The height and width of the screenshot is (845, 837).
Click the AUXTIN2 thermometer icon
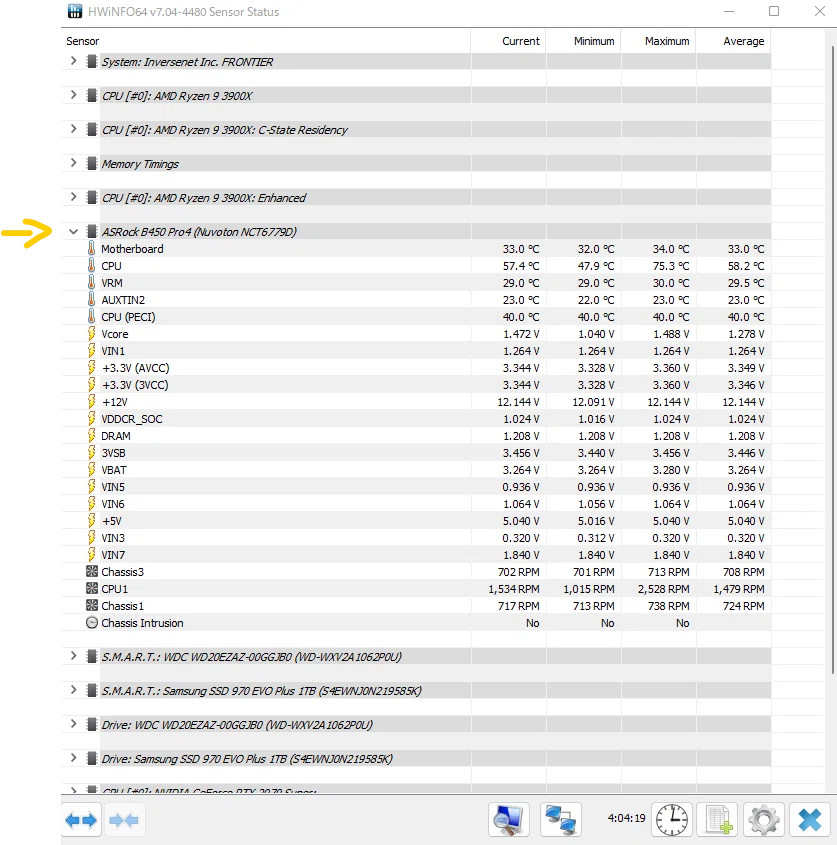click(92, 300)
